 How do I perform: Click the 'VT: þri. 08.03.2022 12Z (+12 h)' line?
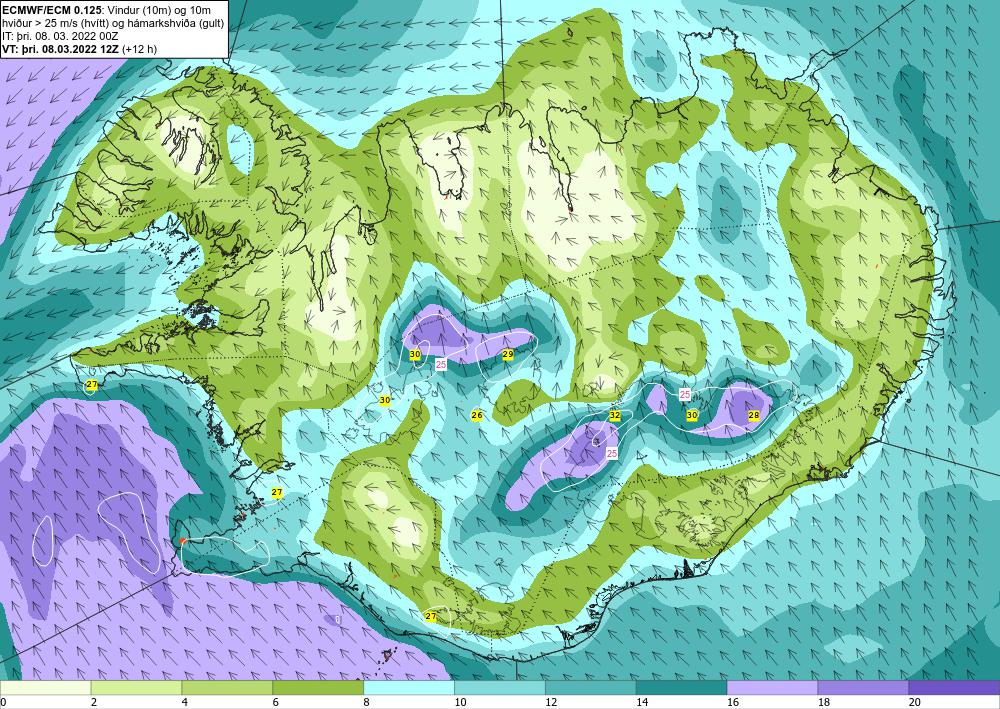click(80, 49)
